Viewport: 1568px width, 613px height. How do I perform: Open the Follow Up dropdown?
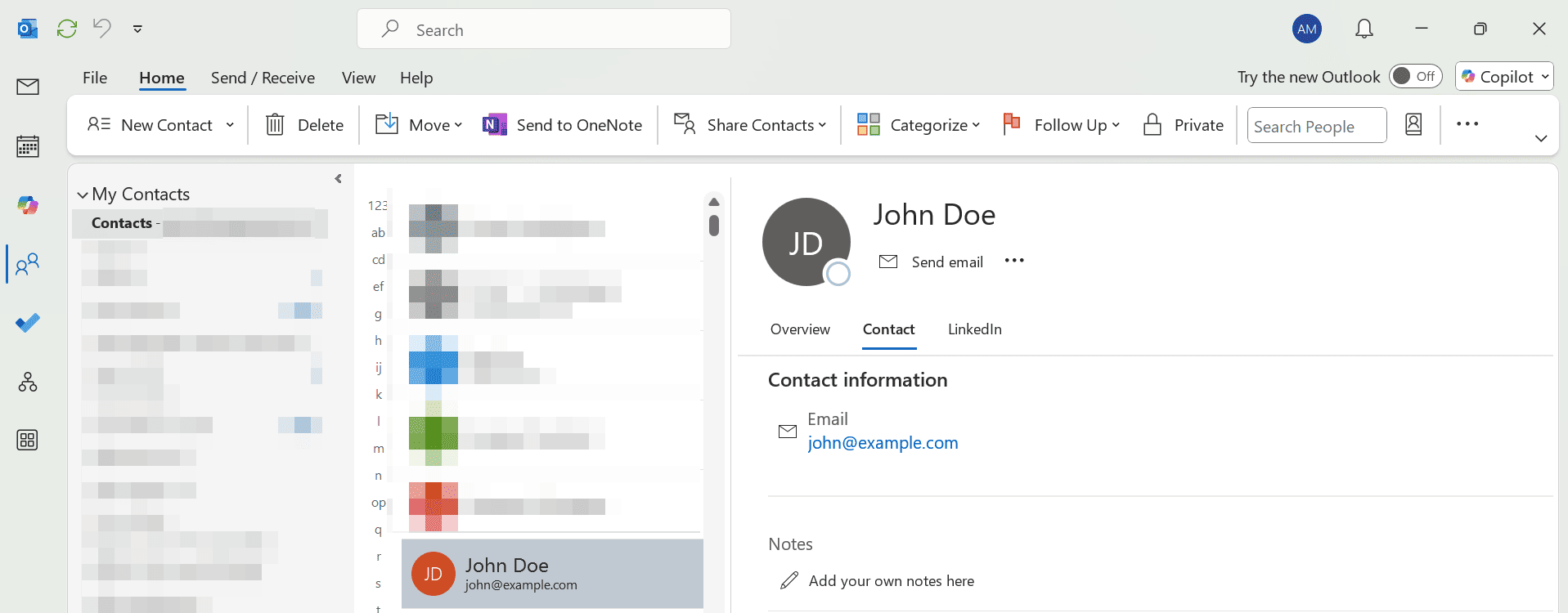1061,125
